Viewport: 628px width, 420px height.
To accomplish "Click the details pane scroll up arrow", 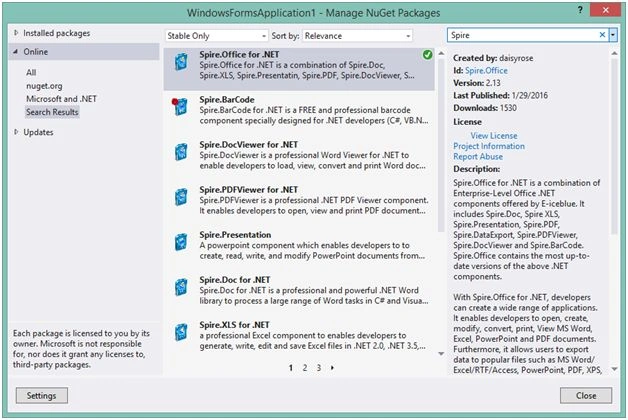I will [x=614, y=53].
